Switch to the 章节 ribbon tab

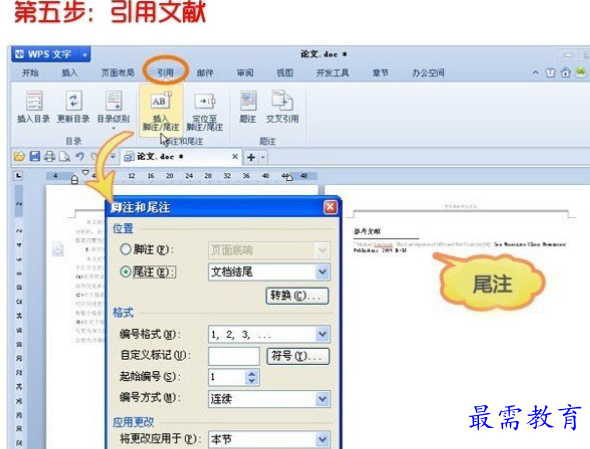pos(380,73)
